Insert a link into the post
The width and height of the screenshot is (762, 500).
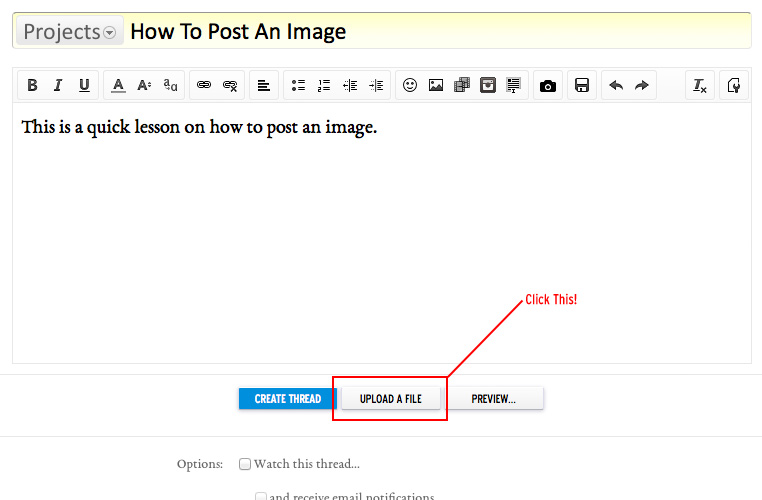(204, 86)
